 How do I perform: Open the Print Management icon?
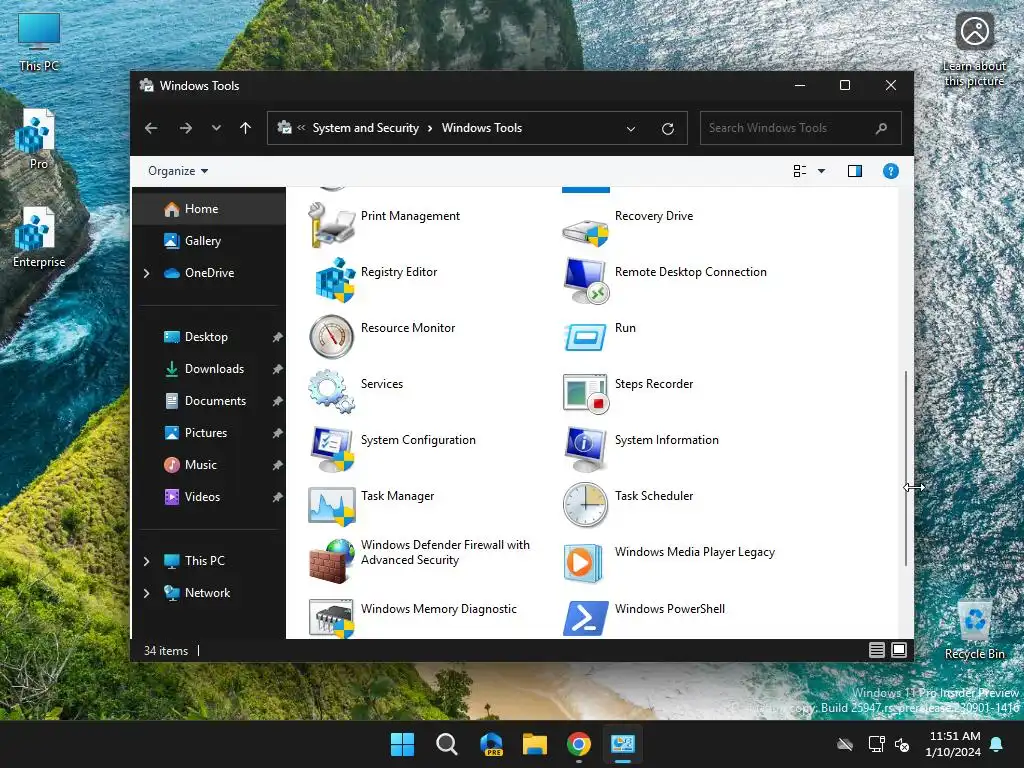point(332,225)
